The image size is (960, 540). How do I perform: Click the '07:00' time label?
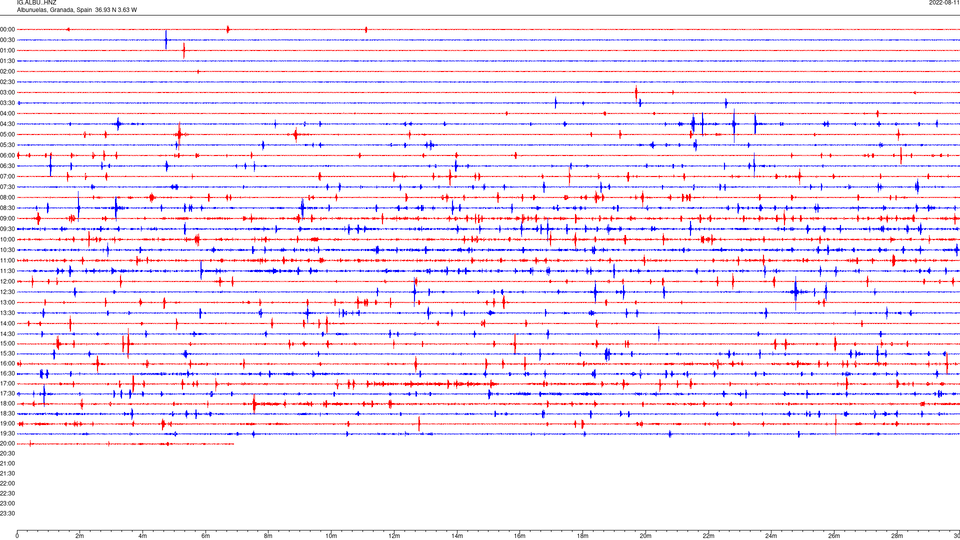8,176
